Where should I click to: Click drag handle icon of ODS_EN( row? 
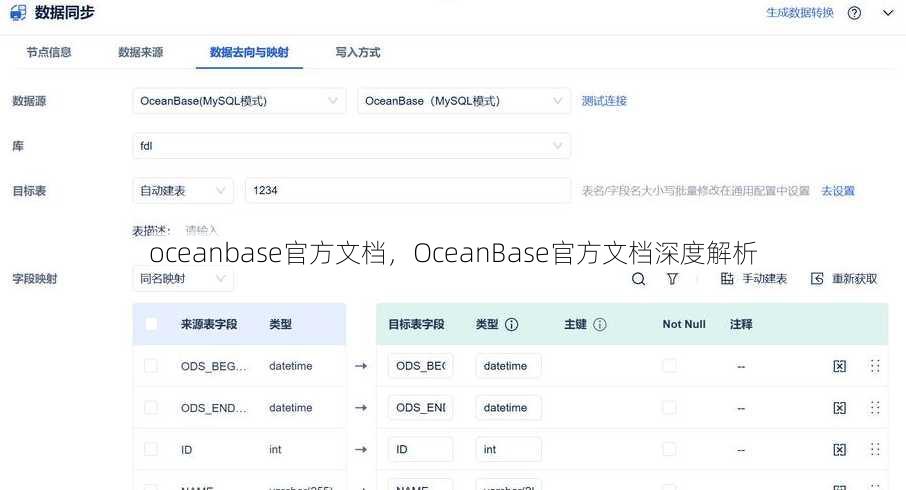click(875, 408)
